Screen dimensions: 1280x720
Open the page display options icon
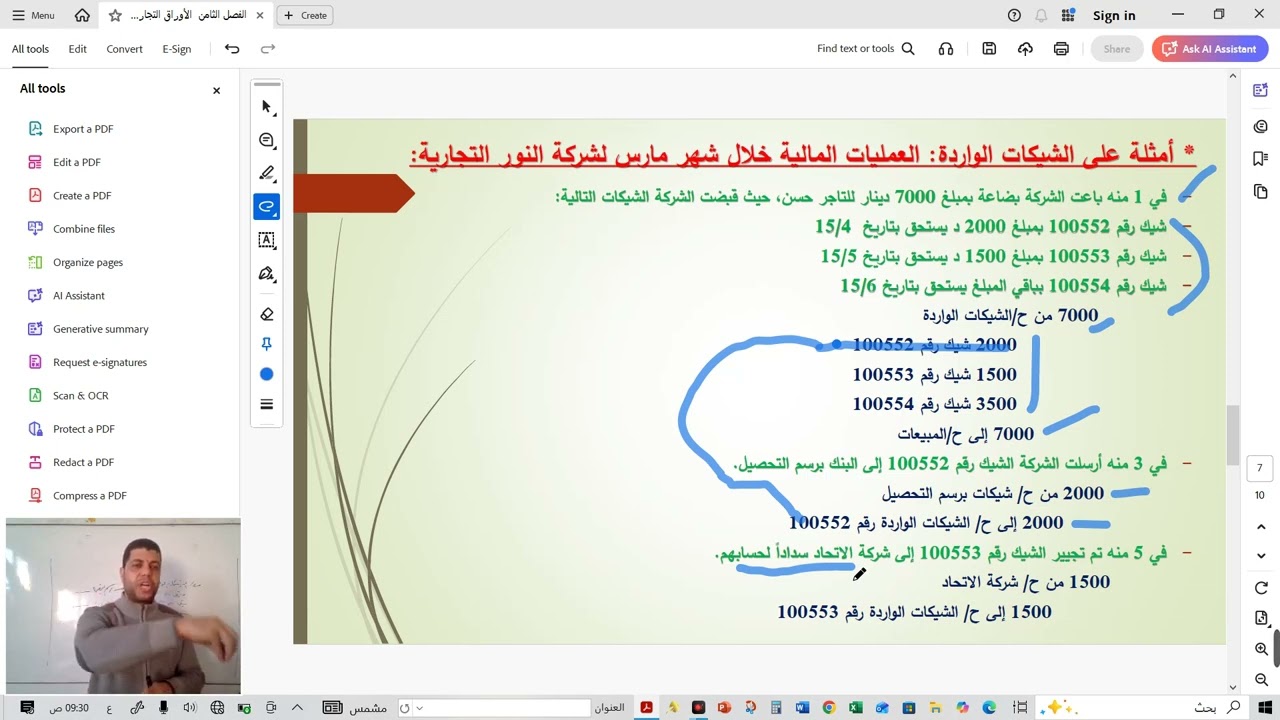click(1260, 619)
